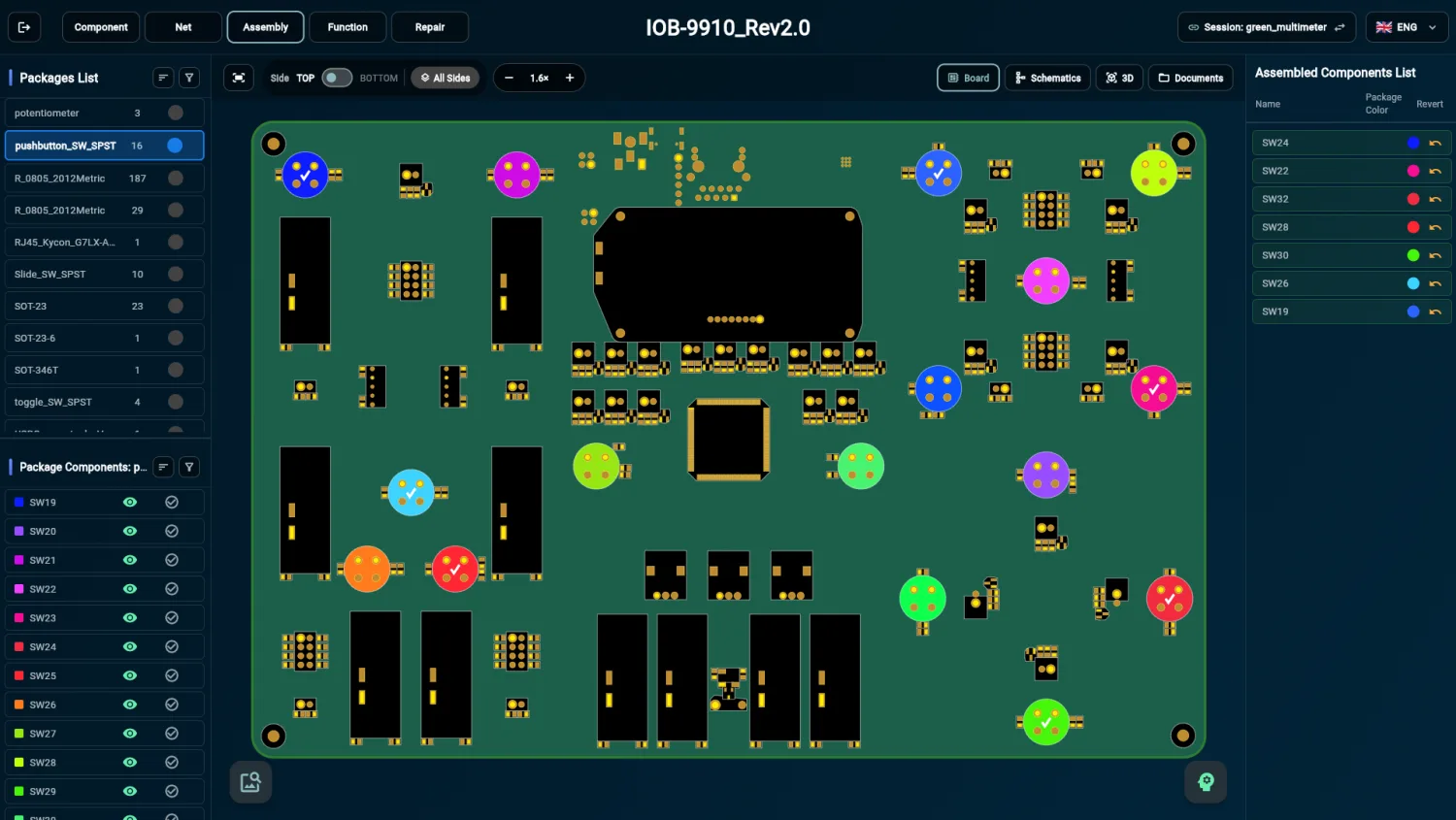This screenshot has width=1456, height=820.
Task: Open filter icon in Package Components header
Action: click(189, 467)
